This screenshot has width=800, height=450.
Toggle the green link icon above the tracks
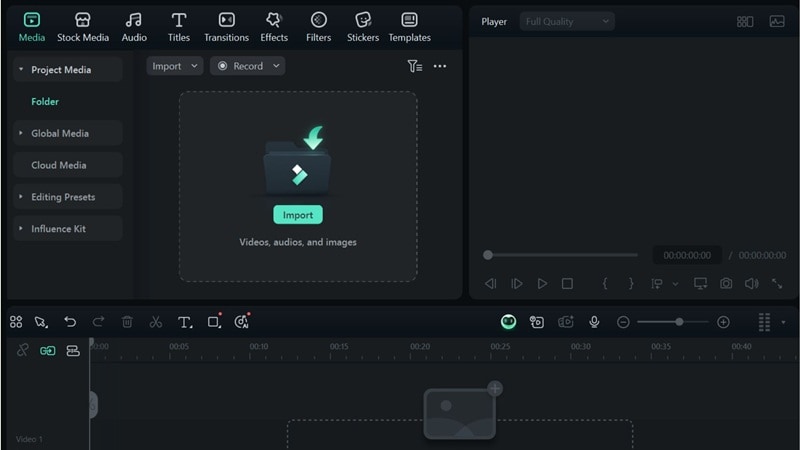coord(47,351)
